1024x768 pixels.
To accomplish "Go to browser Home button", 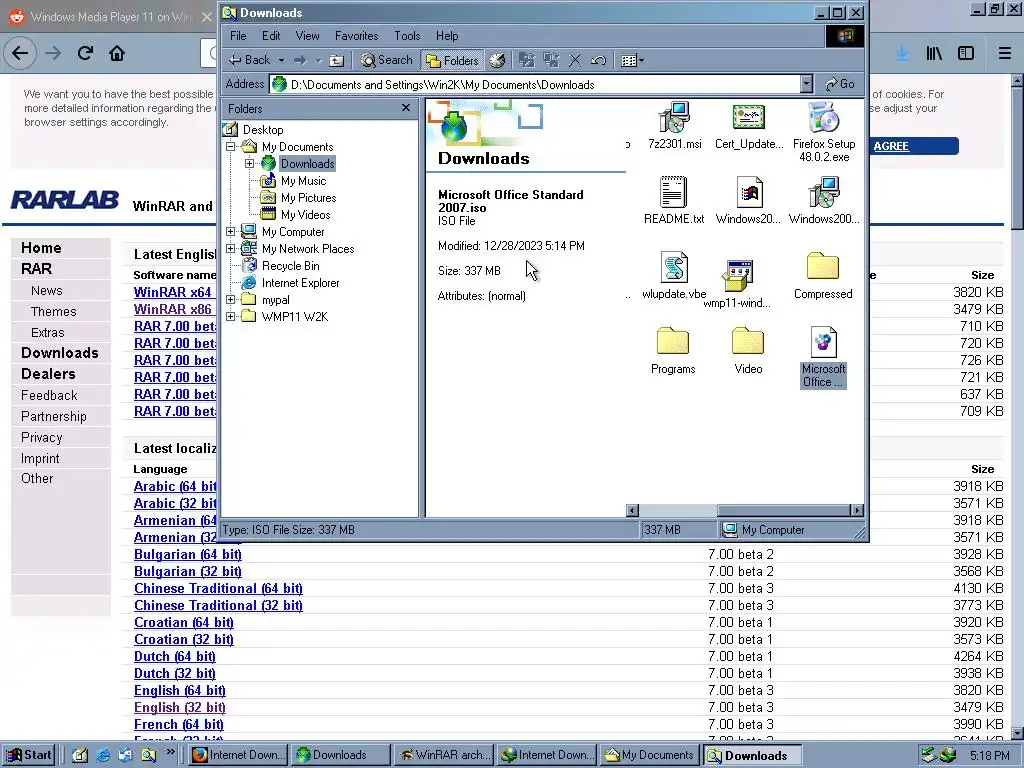I will (117, 53).
